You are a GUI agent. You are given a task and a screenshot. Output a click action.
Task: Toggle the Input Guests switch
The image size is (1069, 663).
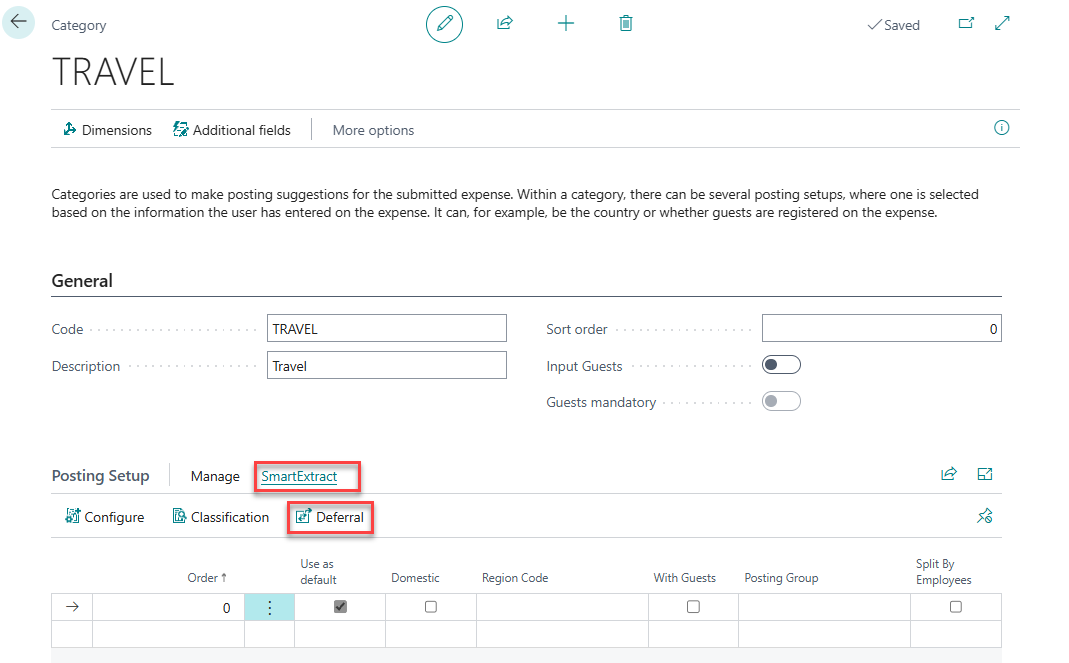point(781,365)
